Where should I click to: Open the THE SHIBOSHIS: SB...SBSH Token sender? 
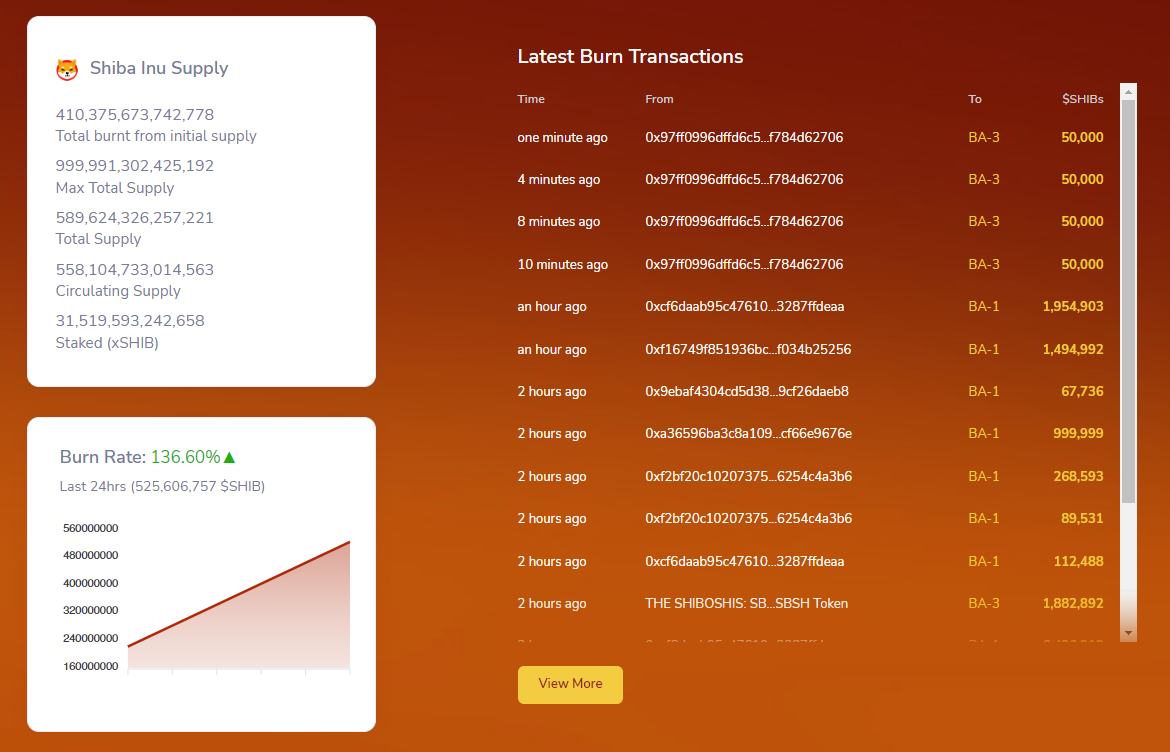click(747, 604)
